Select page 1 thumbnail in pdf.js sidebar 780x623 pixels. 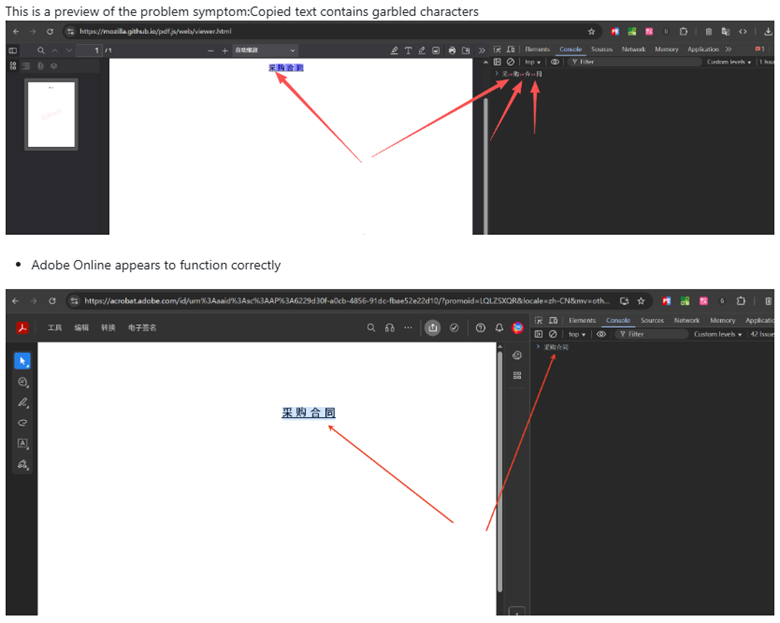tap(51, 114)
